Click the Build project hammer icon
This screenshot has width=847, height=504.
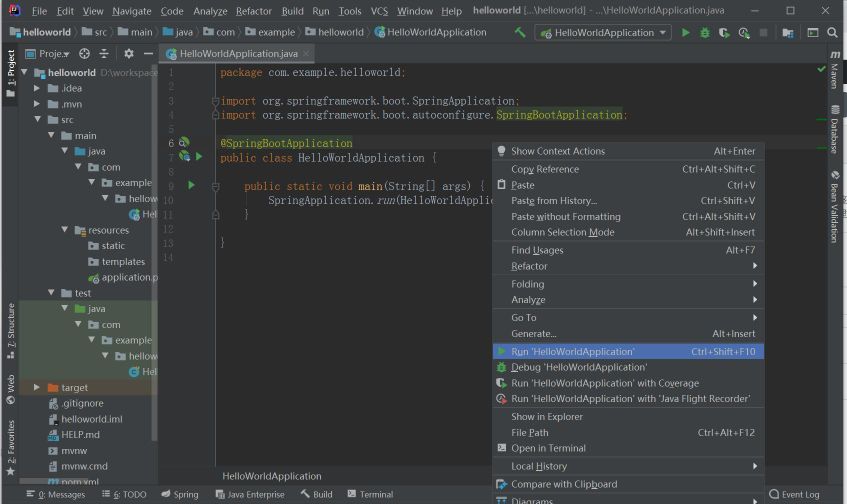coord(520,32)
